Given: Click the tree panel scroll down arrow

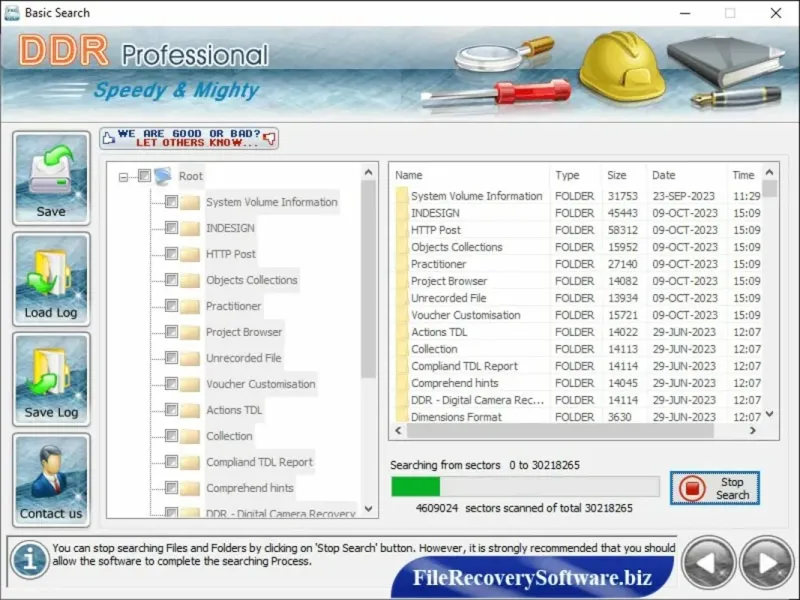Looking at the screenshot, I should tap(368, 509).
